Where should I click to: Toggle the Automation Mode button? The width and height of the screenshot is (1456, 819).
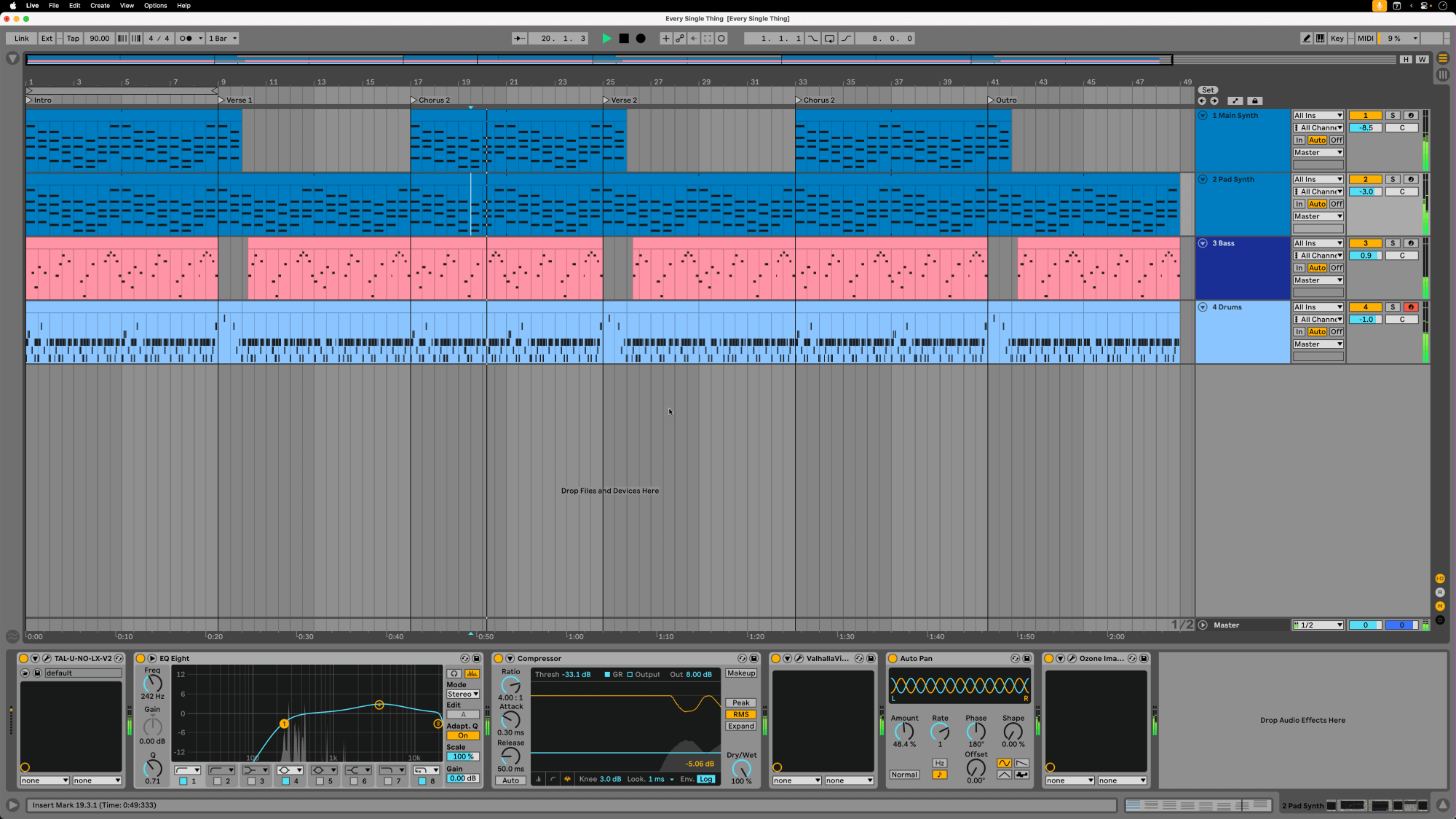1235,101
